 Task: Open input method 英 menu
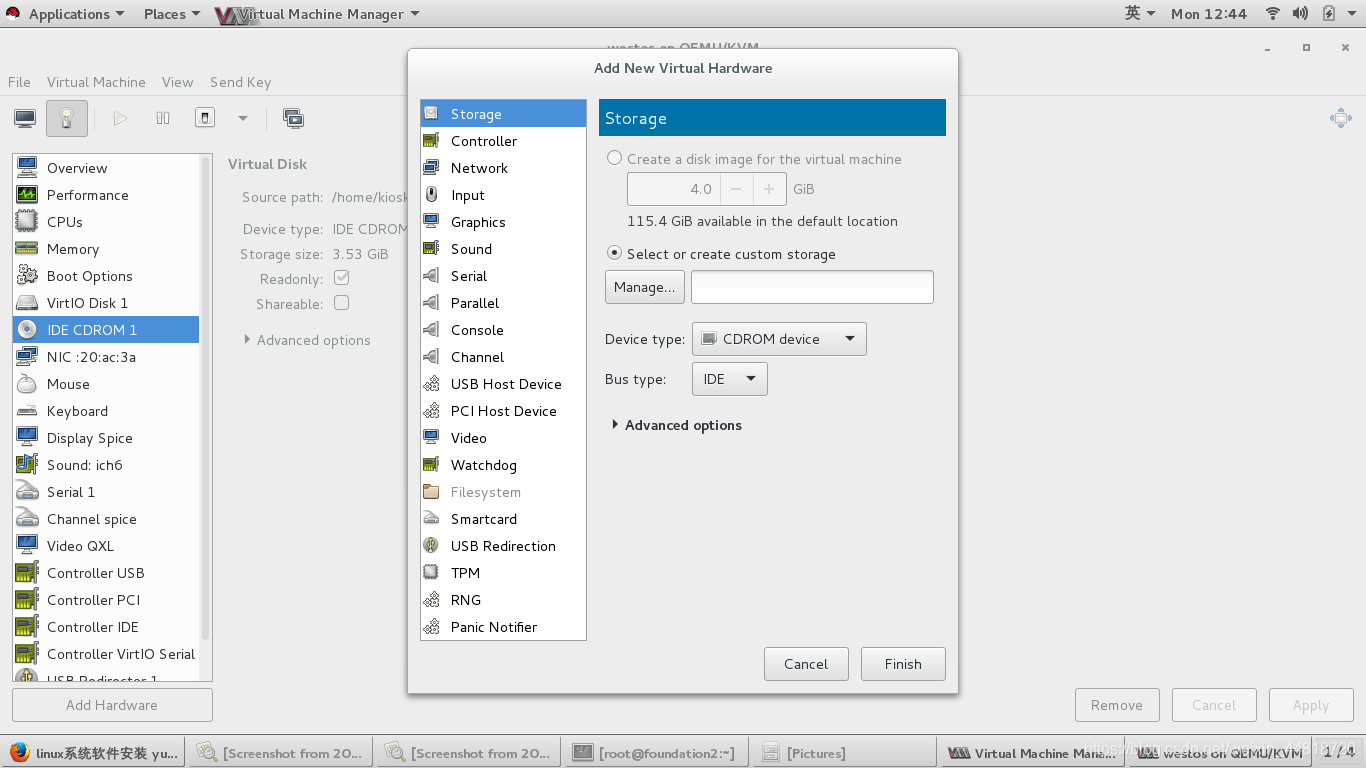1140,13
